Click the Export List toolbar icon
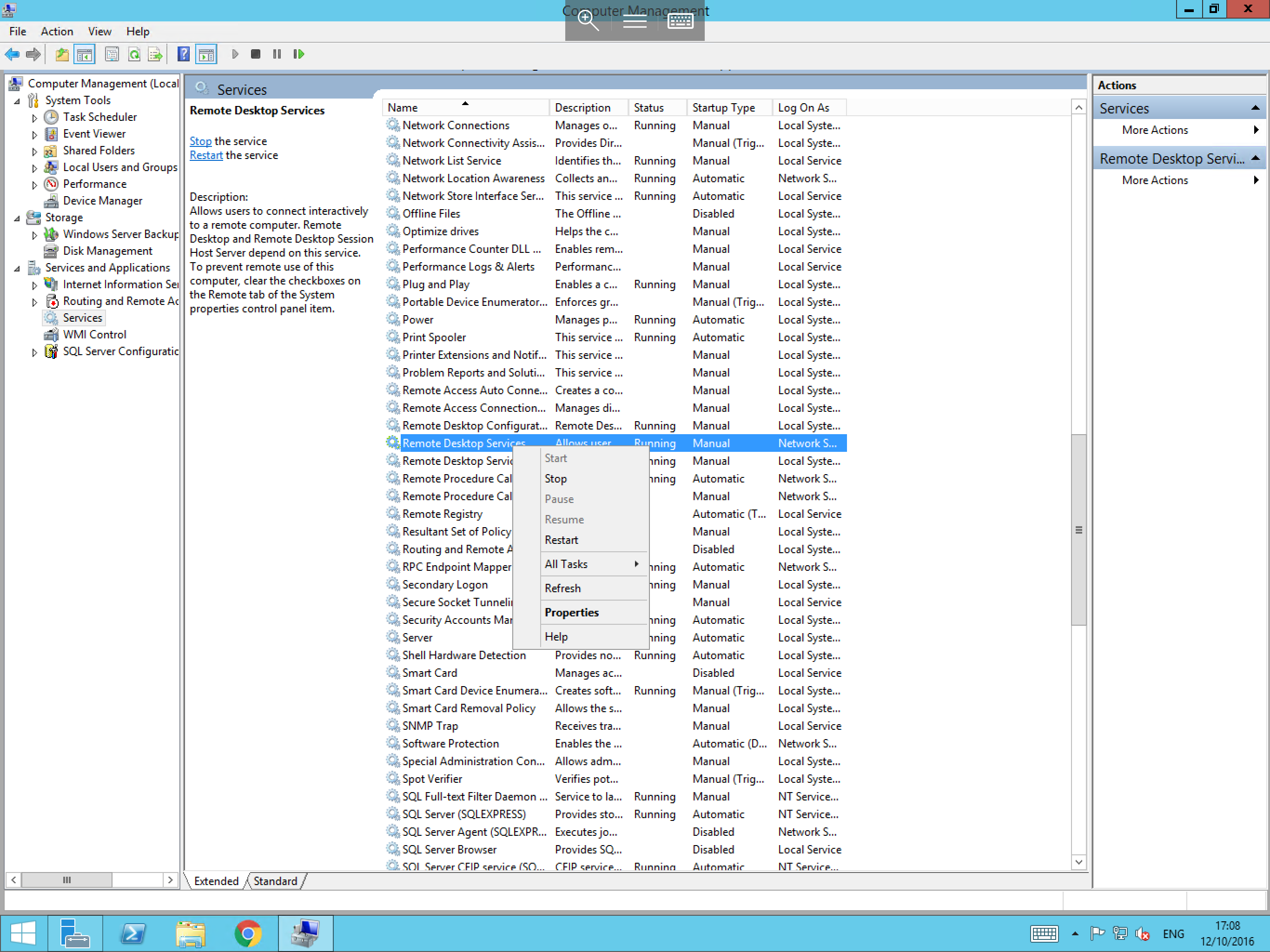The width and height of the screenshot is (1270, 952). [x=155, y=54]
